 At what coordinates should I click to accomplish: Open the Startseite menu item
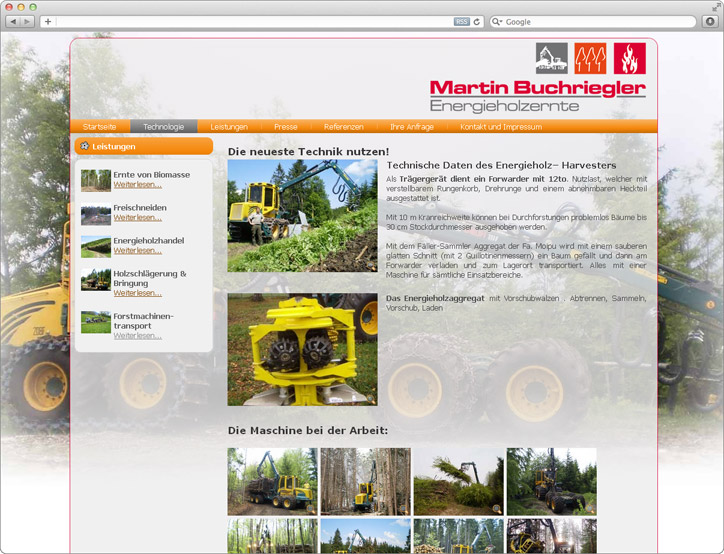pos(99,126)
